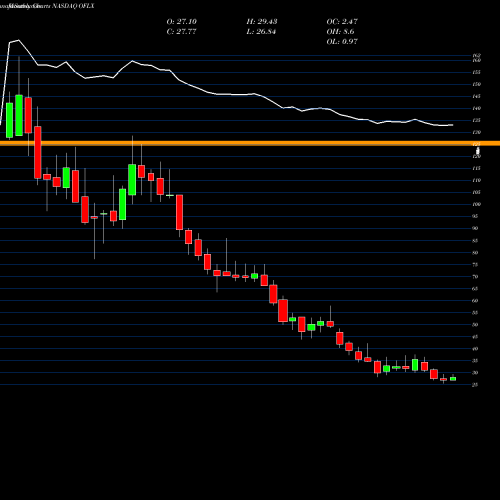Click the OH: 8.6 readout
The width and height of the screenshot is (500, 500).
340,32
